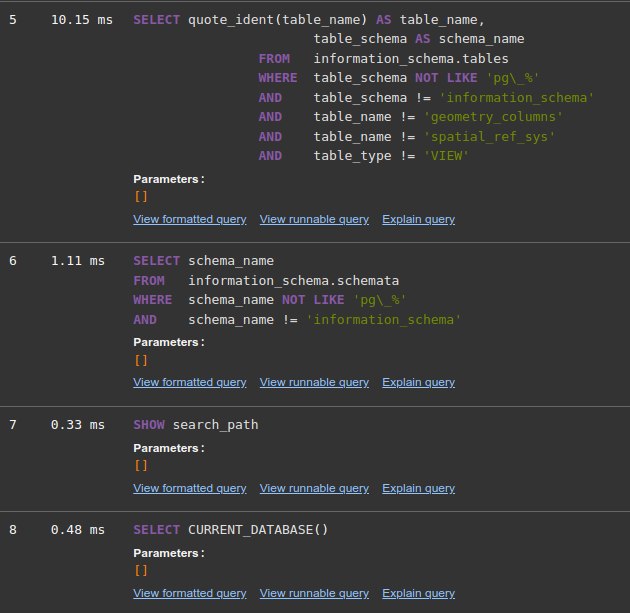630x613 pixels.
Task: Click 'information_schema' string in query 6
Action: 384,320
